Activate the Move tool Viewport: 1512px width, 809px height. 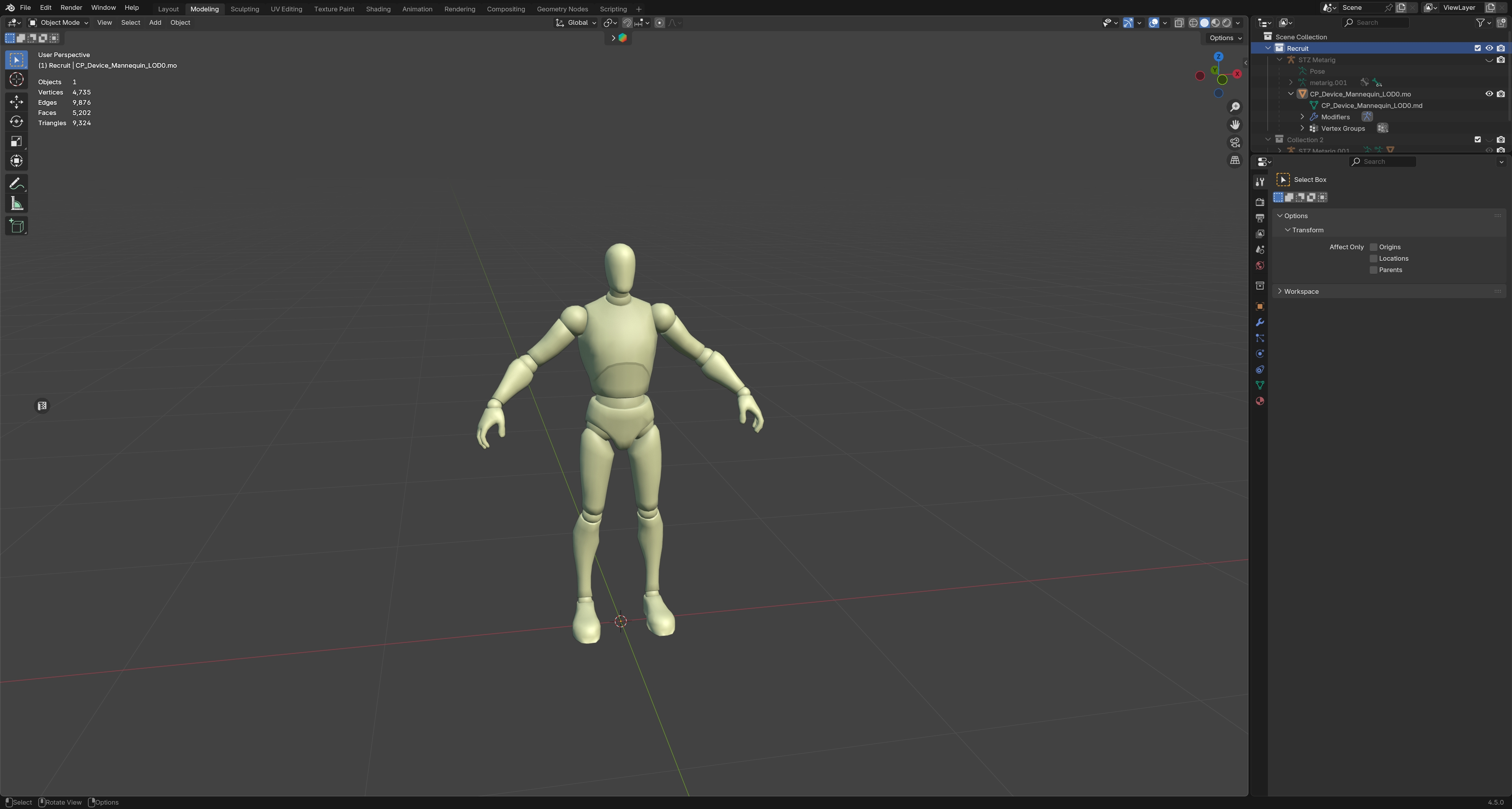point(17,102)
